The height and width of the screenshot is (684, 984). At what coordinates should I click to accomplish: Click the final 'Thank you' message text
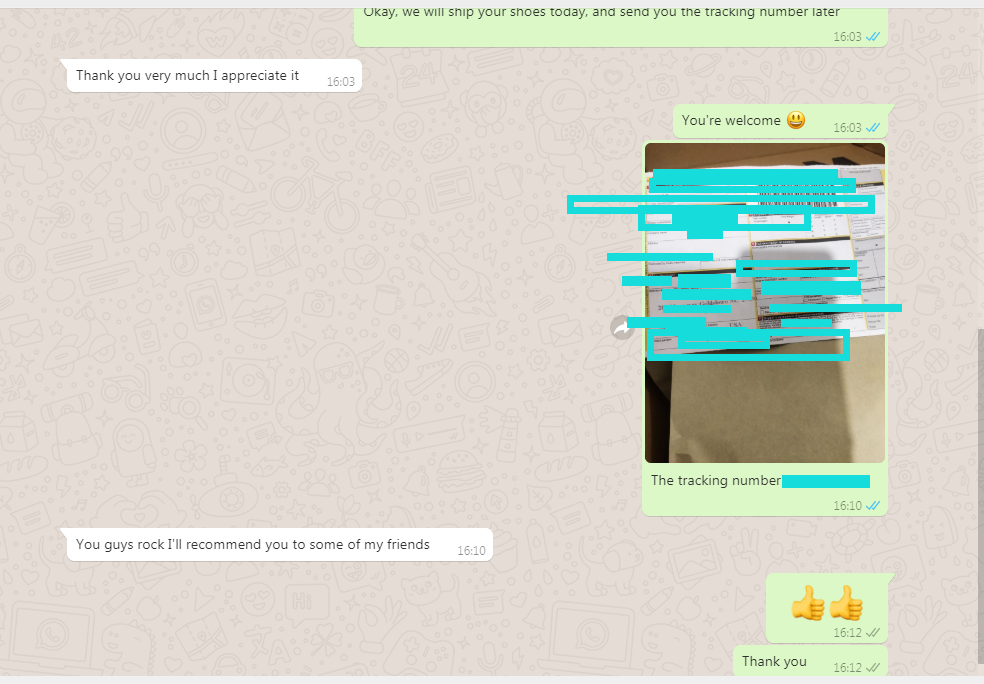774,661
